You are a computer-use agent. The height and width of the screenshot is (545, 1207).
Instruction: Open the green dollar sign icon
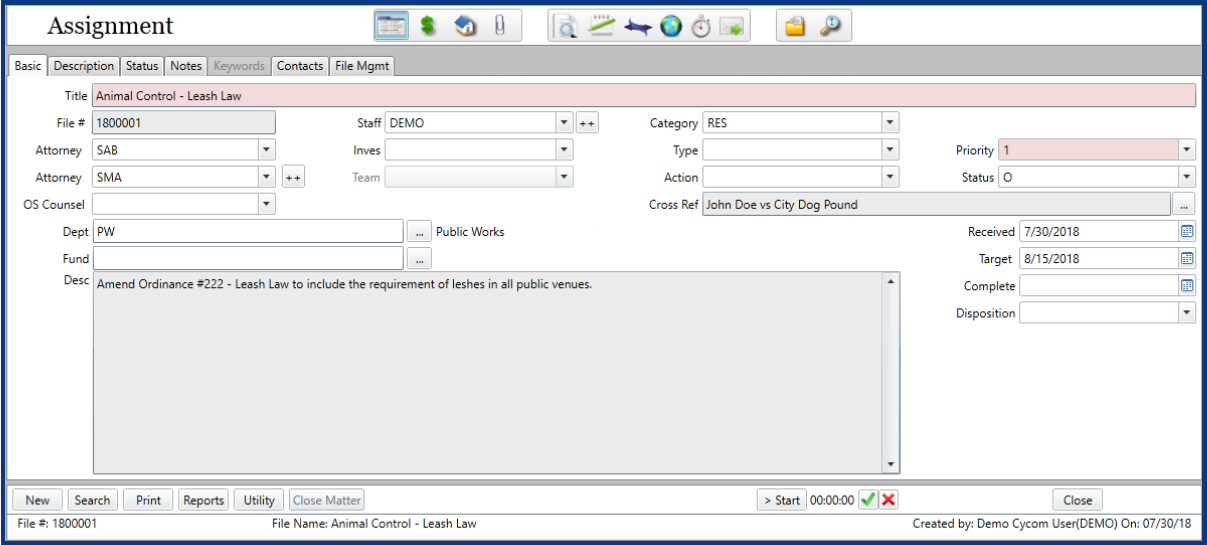click(428, 27)
